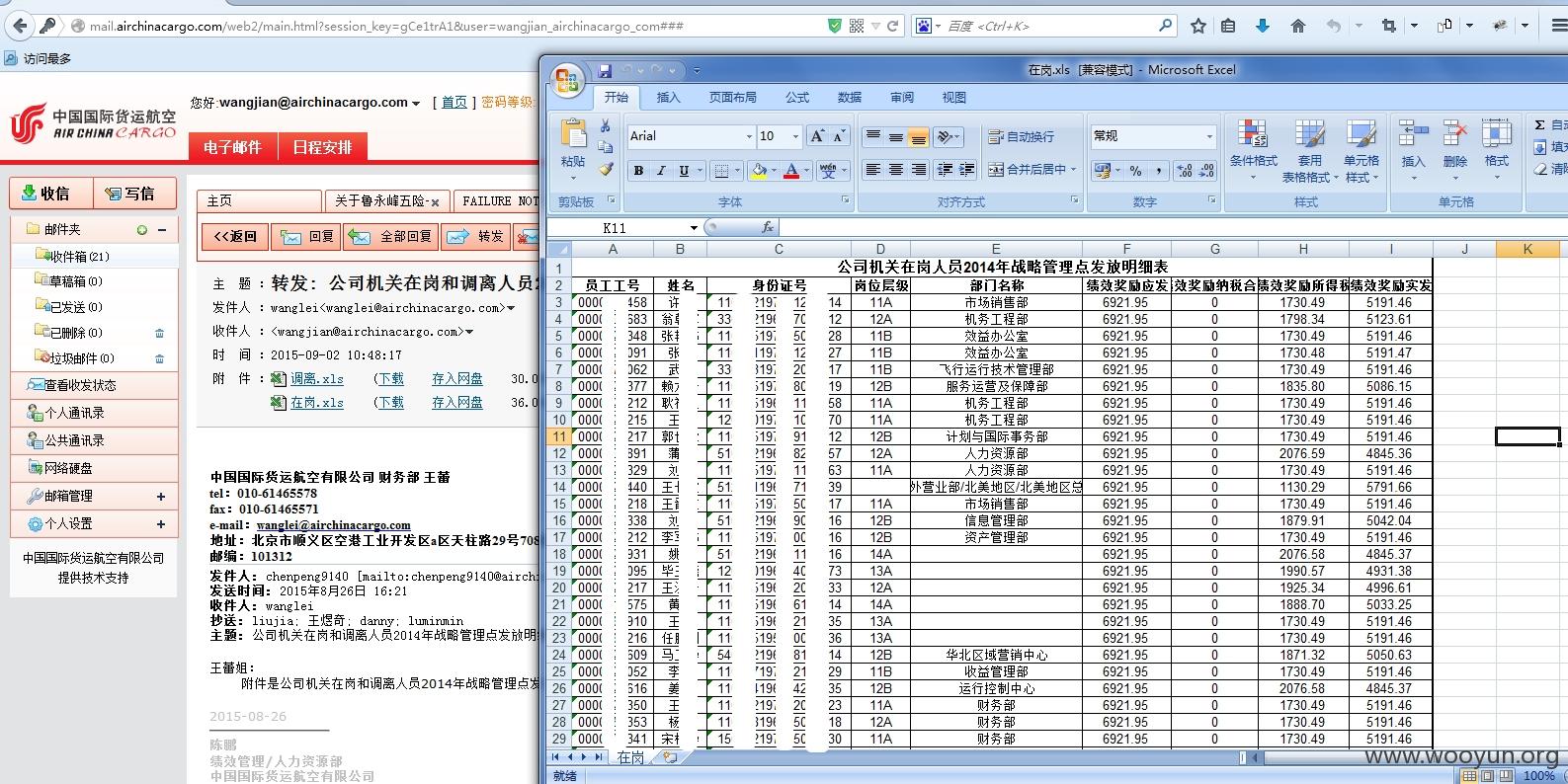Click the 全部回复 reply-all button
1568x784 pixels.
391,237
